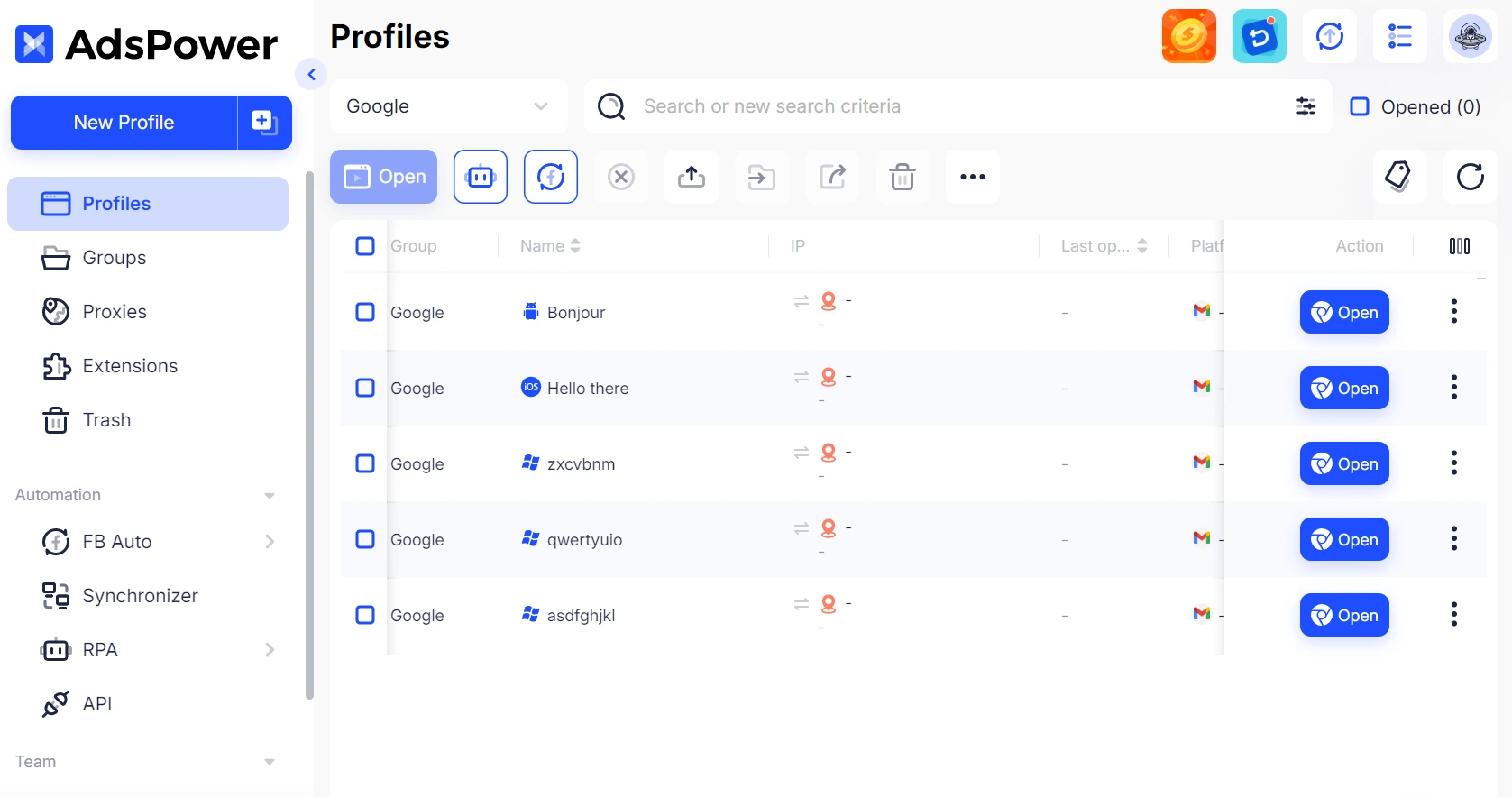Go to the Groups sidebar item
The width and height of the screenshot is (1512, 797).
[x=148, y=258]
